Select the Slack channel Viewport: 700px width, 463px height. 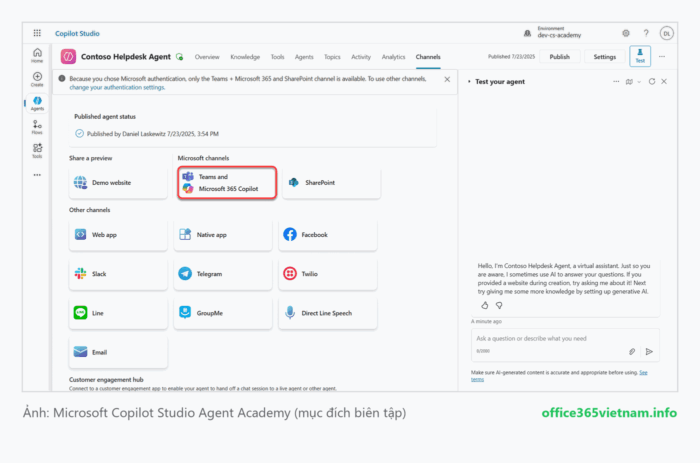[x=118, y=274]
